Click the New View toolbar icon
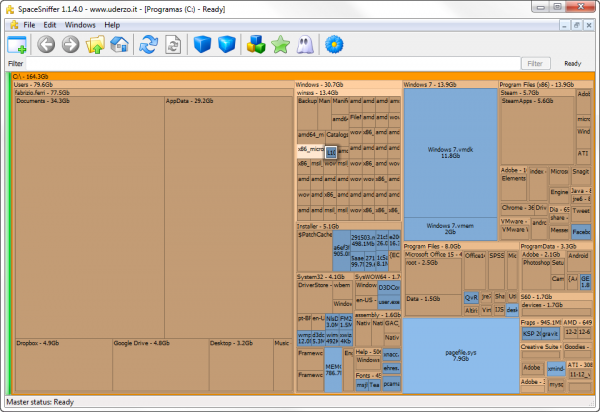The height and width of the screenshot is (412, 600). 17,44
